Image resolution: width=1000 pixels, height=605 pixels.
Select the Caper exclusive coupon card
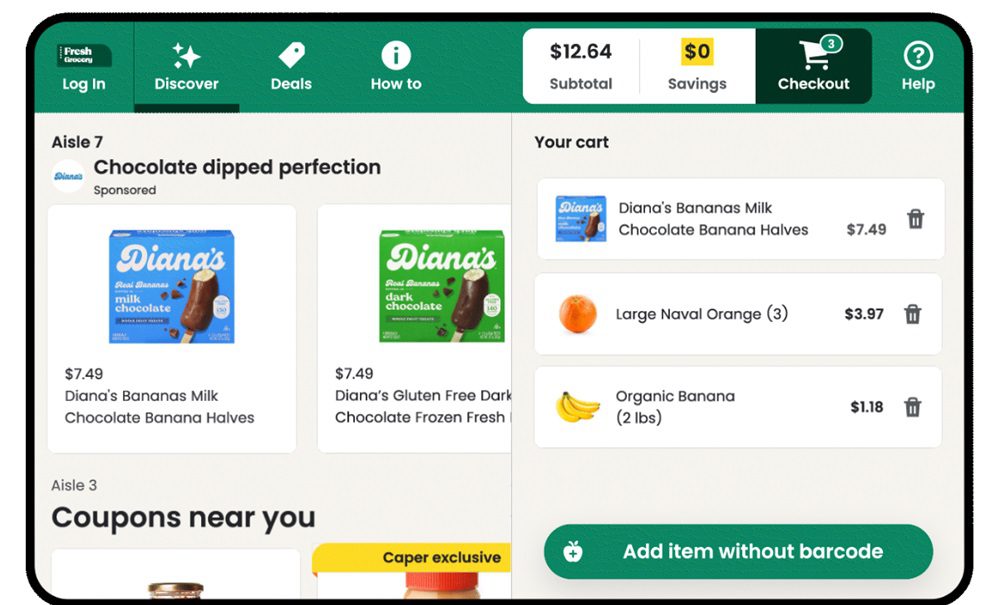[x=440, y=570]
